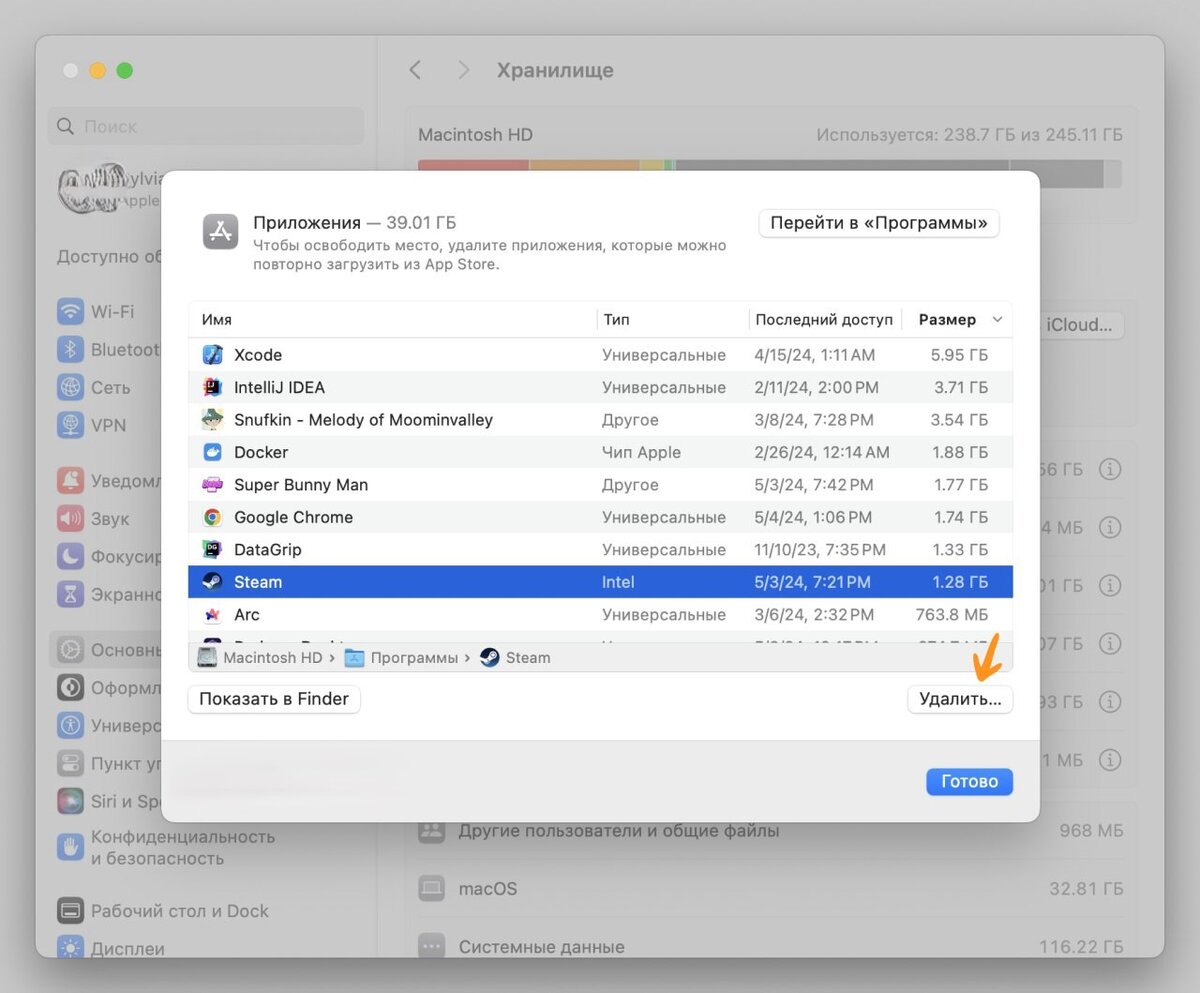Select Snufkin - Melody of Moominvalley row
This screenshot has width=1200, height=993.
pyautogui.click(x=600, y=420)
